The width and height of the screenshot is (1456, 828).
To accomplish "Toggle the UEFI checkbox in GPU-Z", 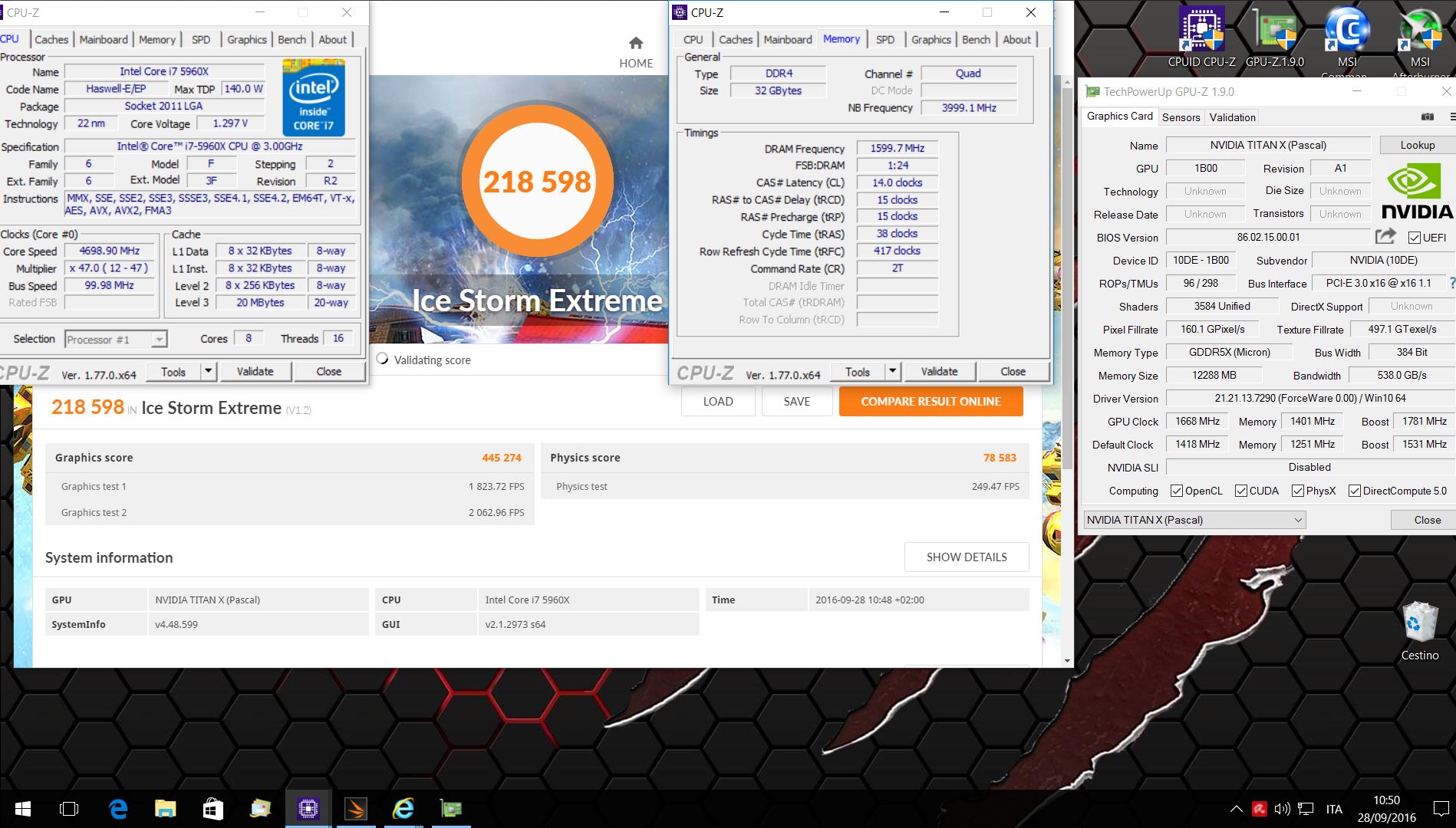I will tap(1414, 238).
